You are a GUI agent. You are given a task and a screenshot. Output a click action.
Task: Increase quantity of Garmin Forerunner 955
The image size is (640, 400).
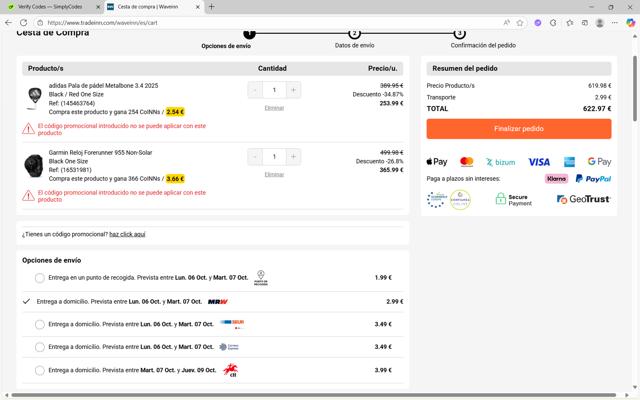click(293, 157)
